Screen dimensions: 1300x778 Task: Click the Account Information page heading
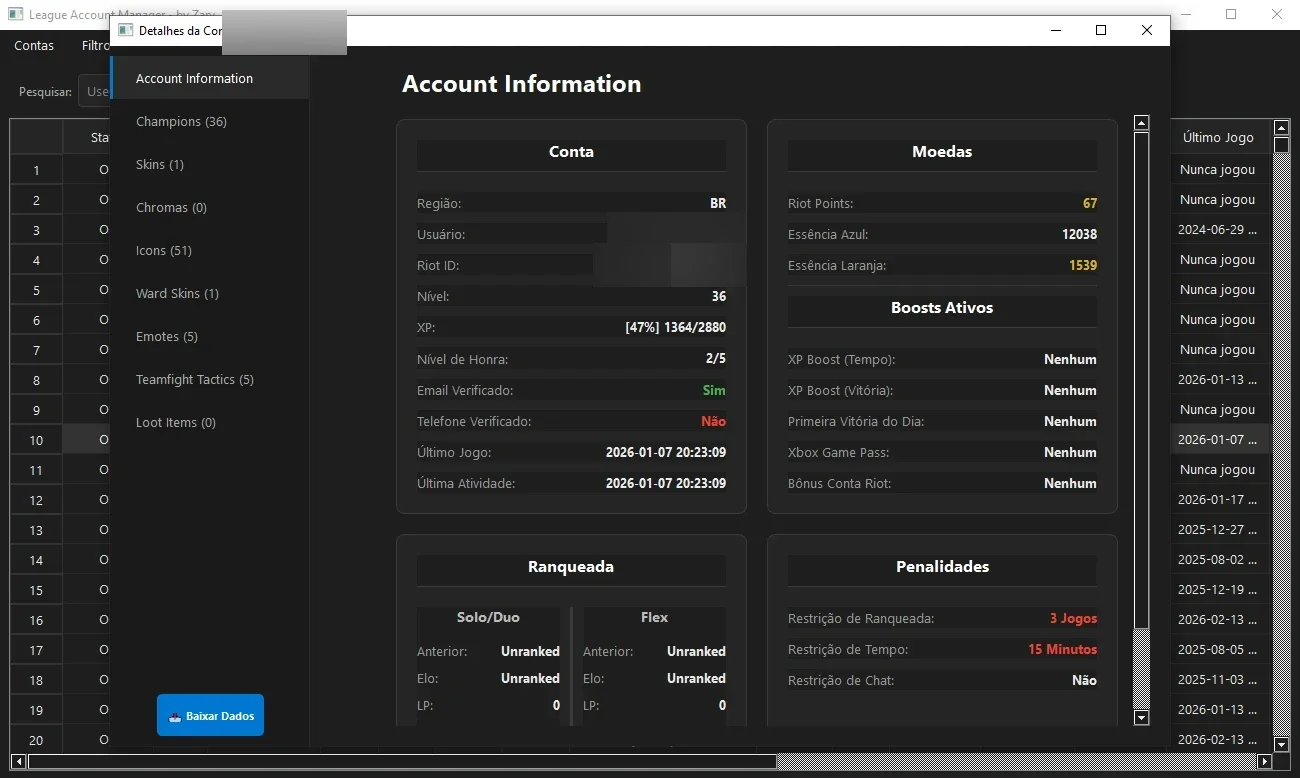521,84
